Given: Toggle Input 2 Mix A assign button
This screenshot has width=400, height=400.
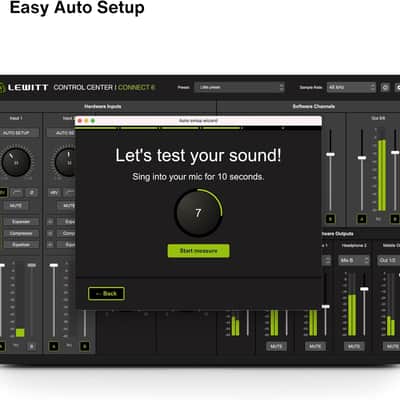Looking at the screenshot, I should coord(54,346).
